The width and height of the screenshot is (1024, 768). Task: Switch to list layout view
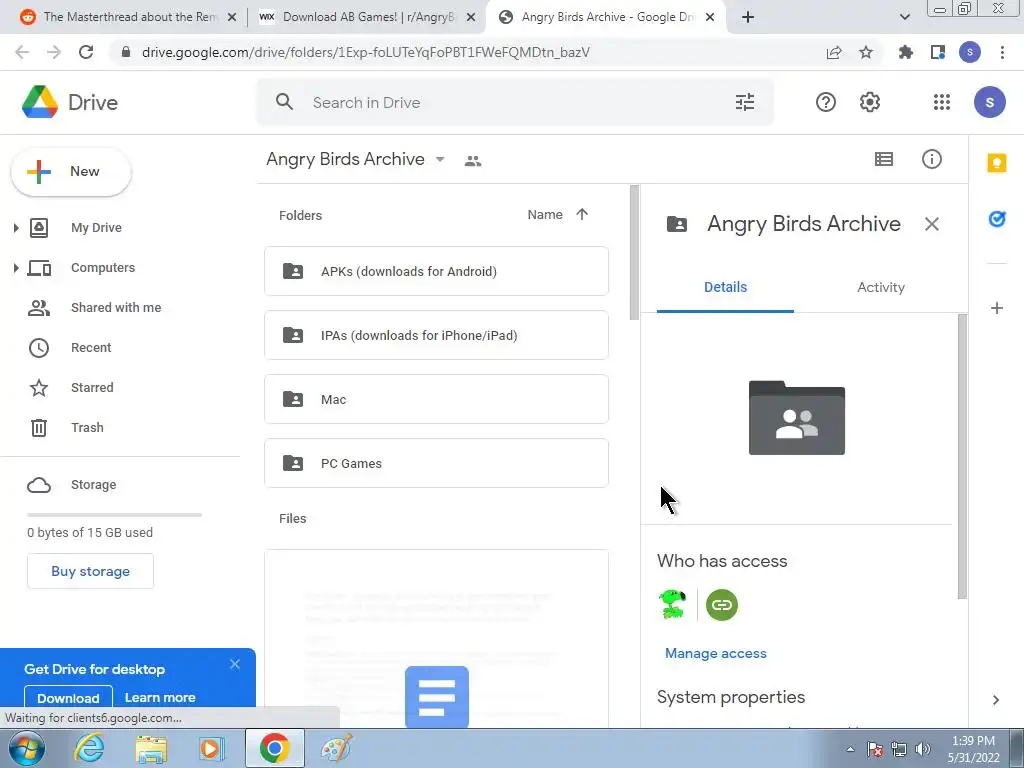[884, 159]
